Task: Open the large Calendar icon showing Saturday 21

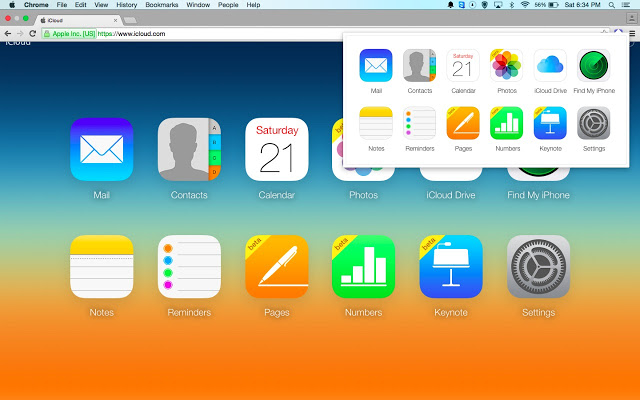Action: pos(277,149)
